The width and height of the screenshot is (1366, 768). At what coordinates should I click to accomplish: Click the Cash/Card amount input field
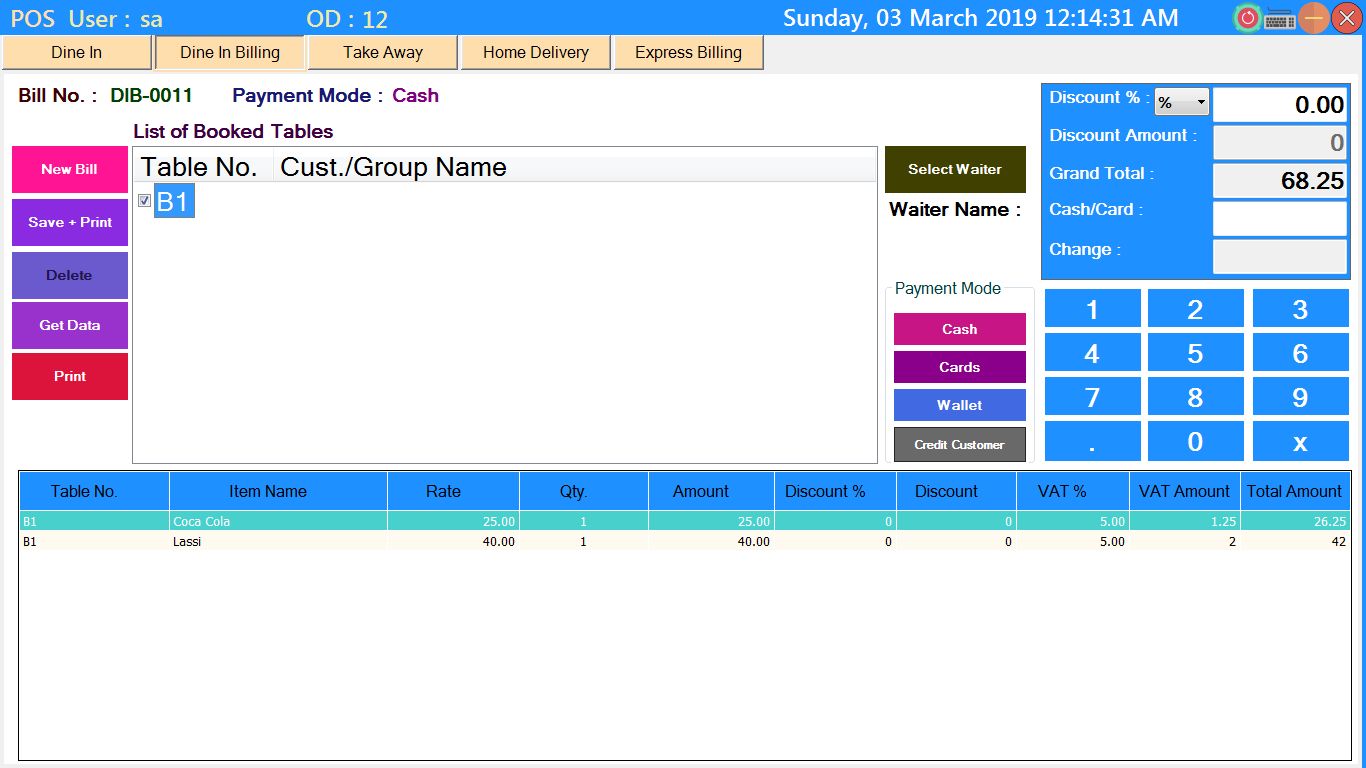point(1279,218)
